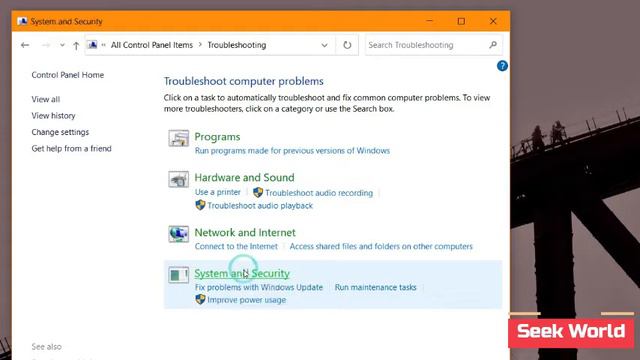Run Connect to the Internet troubleshooter
The image size is (640, 360).
[x=236, y=247]
